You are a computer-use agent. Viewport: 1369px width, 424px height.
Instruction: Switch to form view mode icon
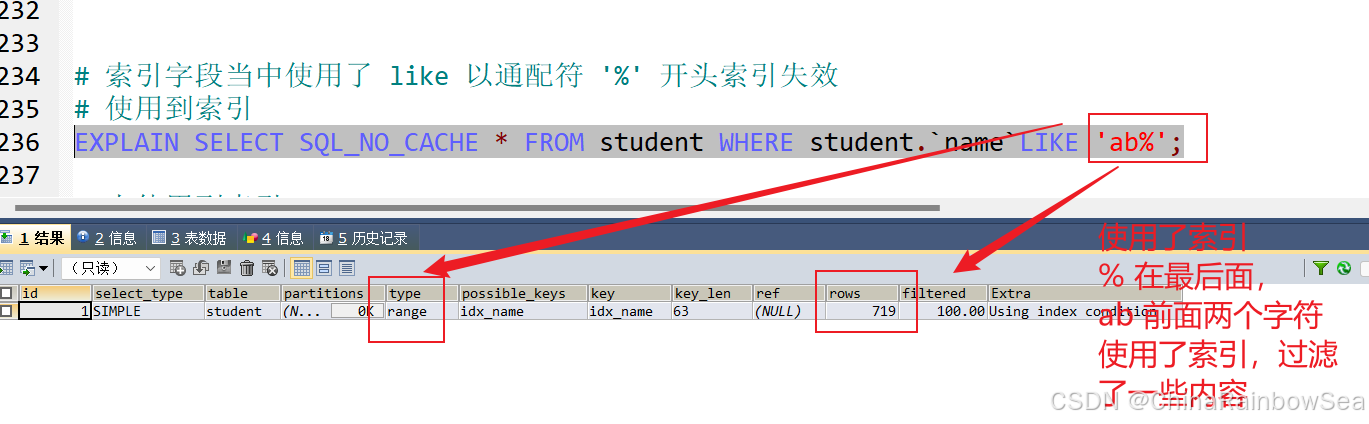[x=324, y=268]
